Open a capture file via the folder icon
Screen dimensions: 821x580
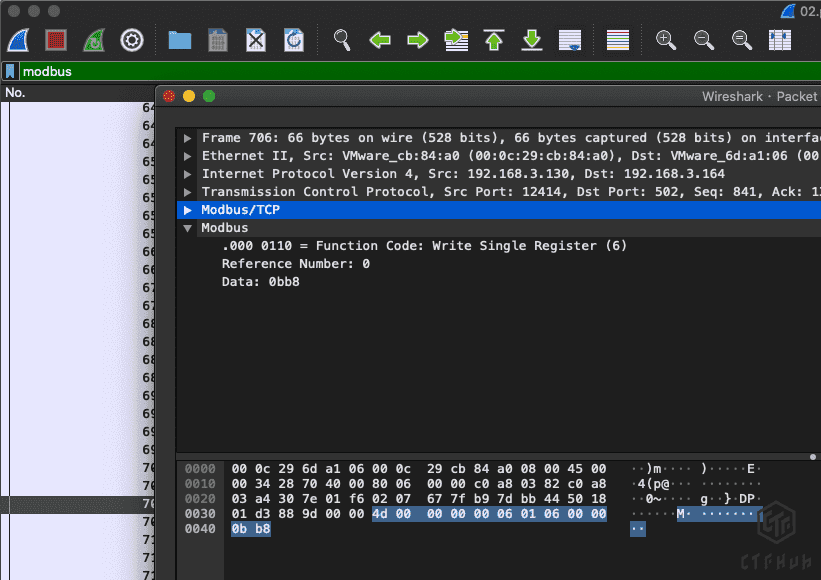[x=180, y=40]
